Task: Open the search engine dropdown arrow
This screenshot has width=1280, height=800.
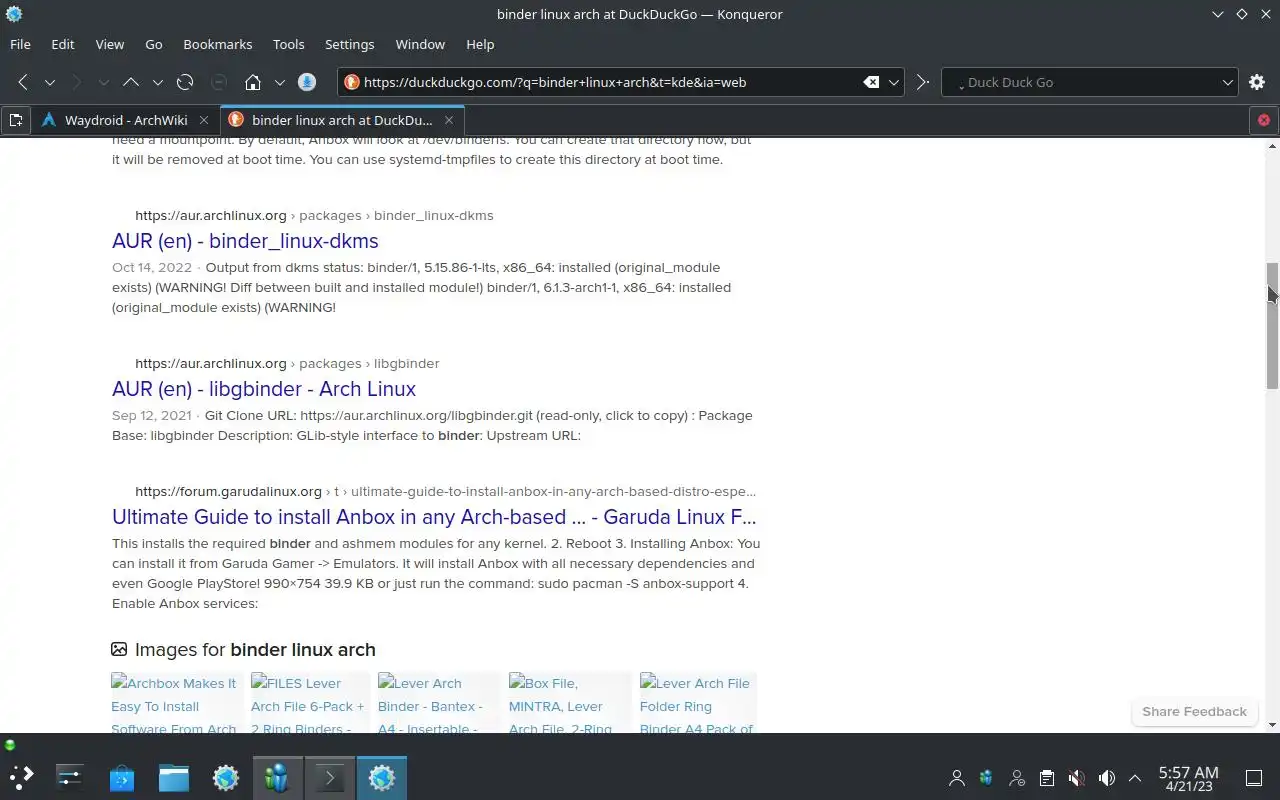Action: (1228, 82)
